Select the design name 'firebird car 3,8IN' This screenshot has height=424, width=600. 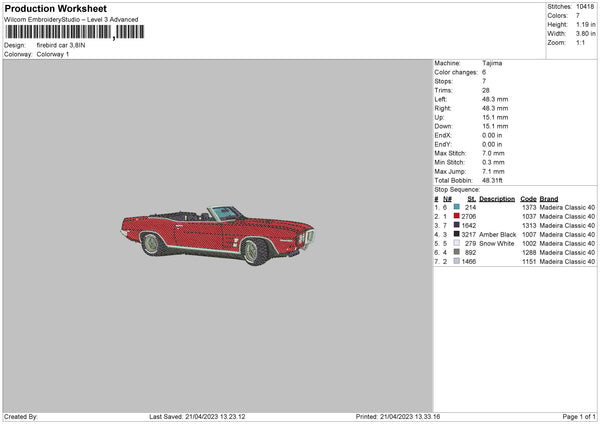point(61,45)
